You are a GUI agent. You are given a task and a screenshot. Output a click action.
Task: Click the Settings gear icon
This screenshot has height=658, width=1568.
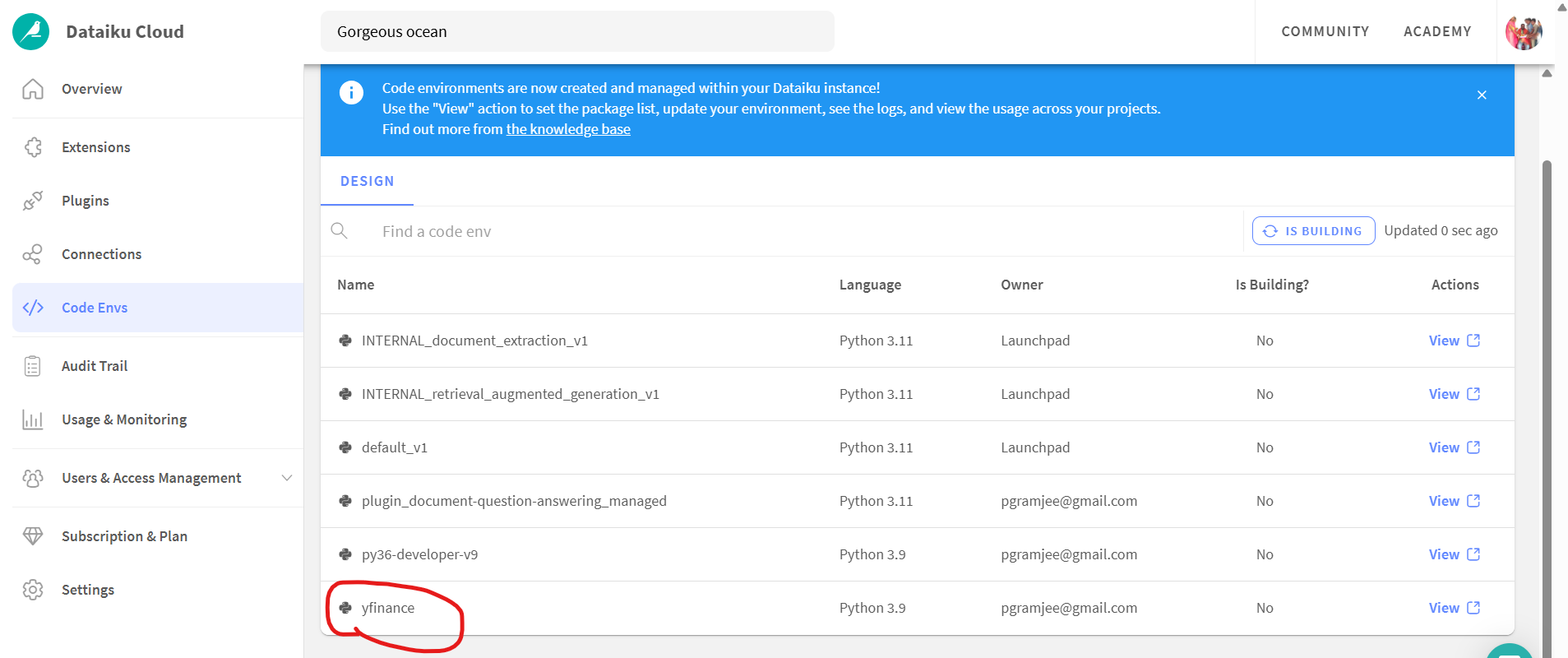tap(33, 590)
